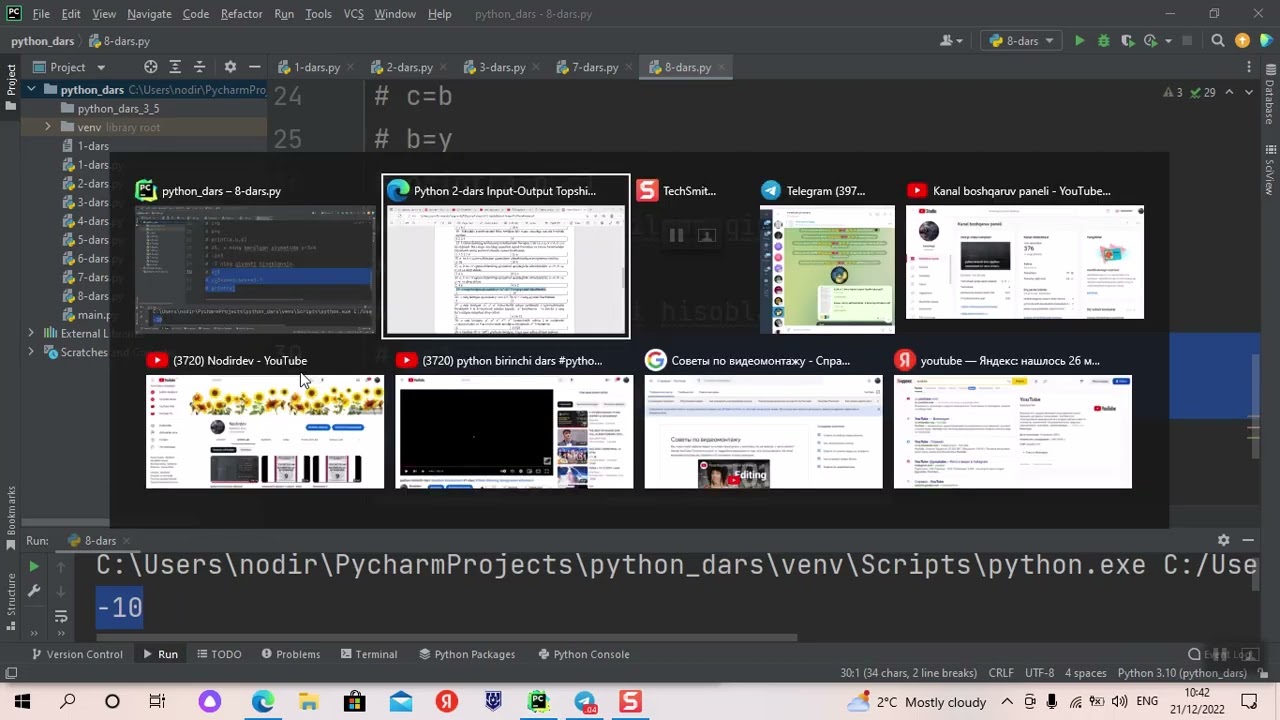Click the Windows Start button
Viewport: 1280px width, 720px height.
22,702
